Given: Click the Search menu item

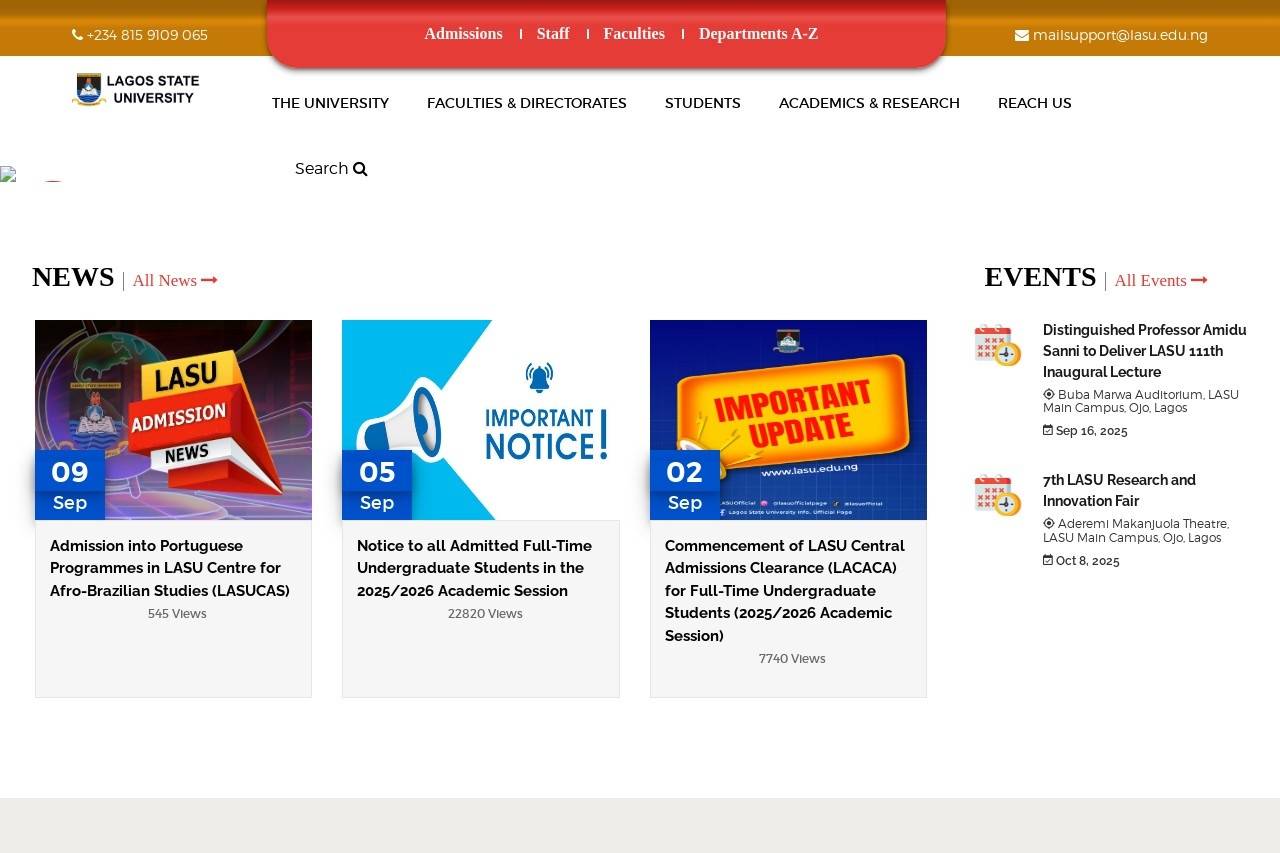Looking at the screenshot, I should pyautogui.click(x=331, y=169).
